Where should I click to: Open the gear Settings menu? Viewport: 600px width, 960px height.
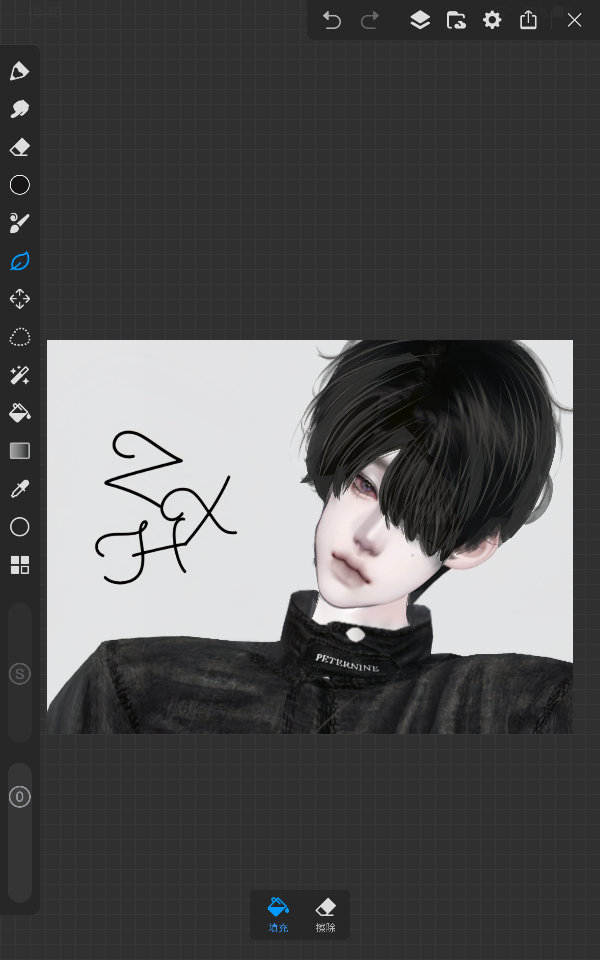click(x=492, y=20)
